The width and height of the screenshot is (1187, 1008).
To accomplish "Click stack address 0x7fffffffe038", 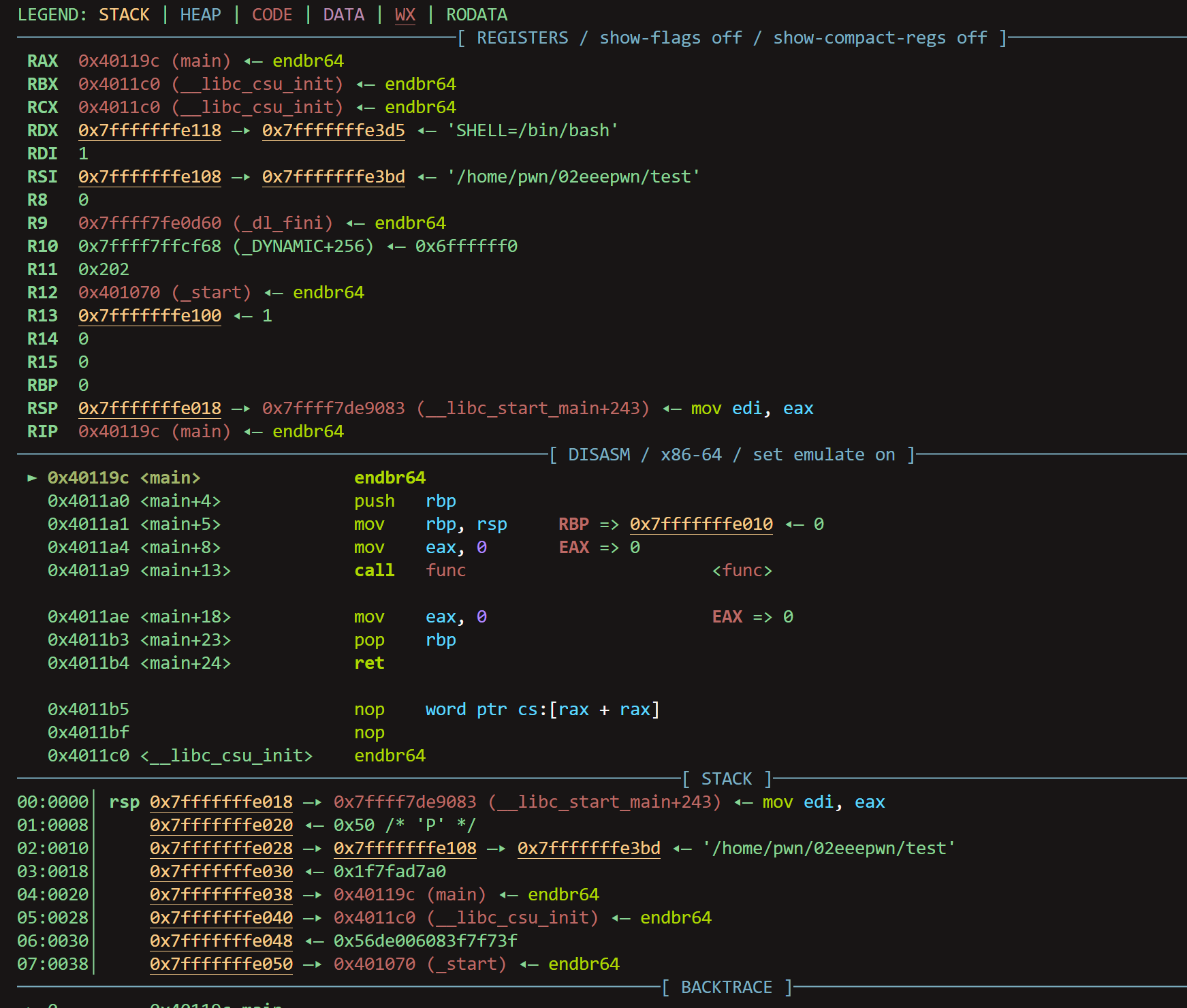I will click(x=221, y=894).
